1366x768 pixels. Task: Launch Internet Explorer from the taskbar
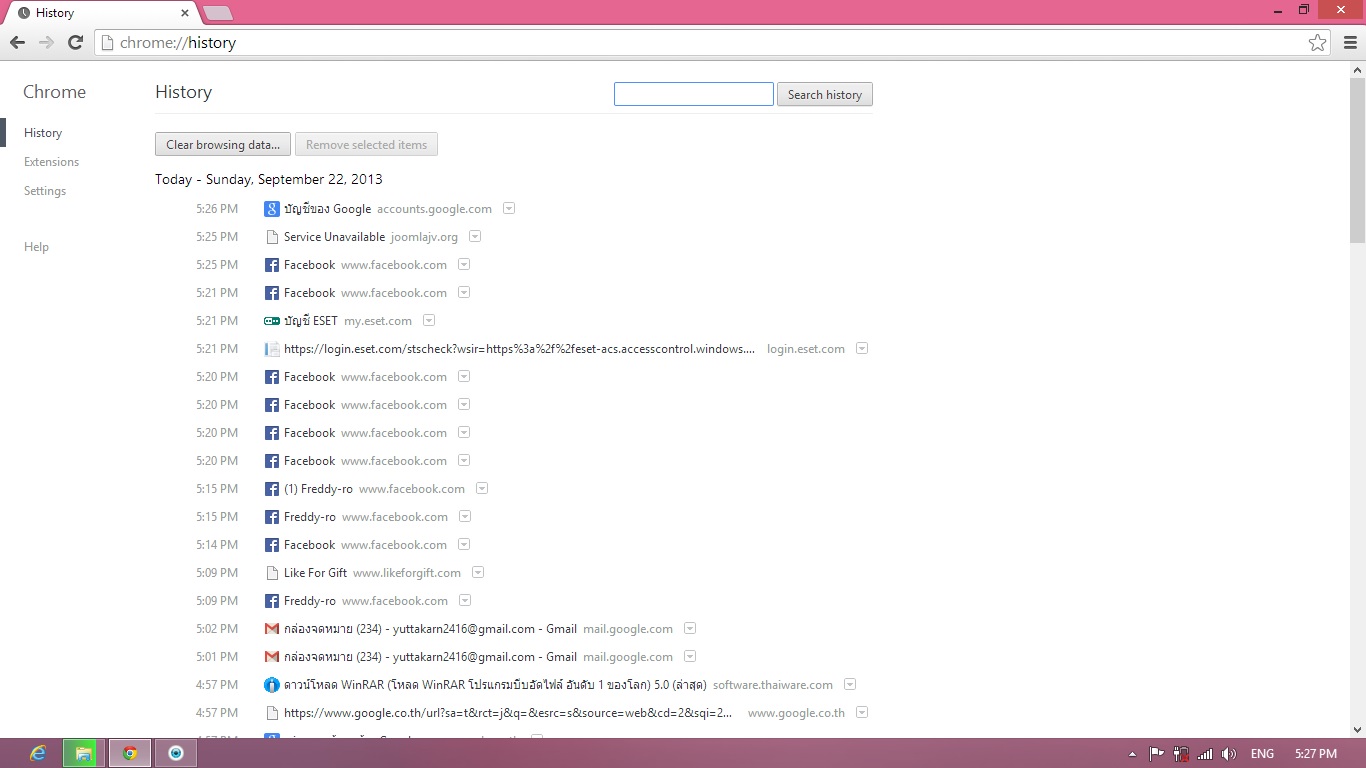pyautogui.click(x=38, y=753)
